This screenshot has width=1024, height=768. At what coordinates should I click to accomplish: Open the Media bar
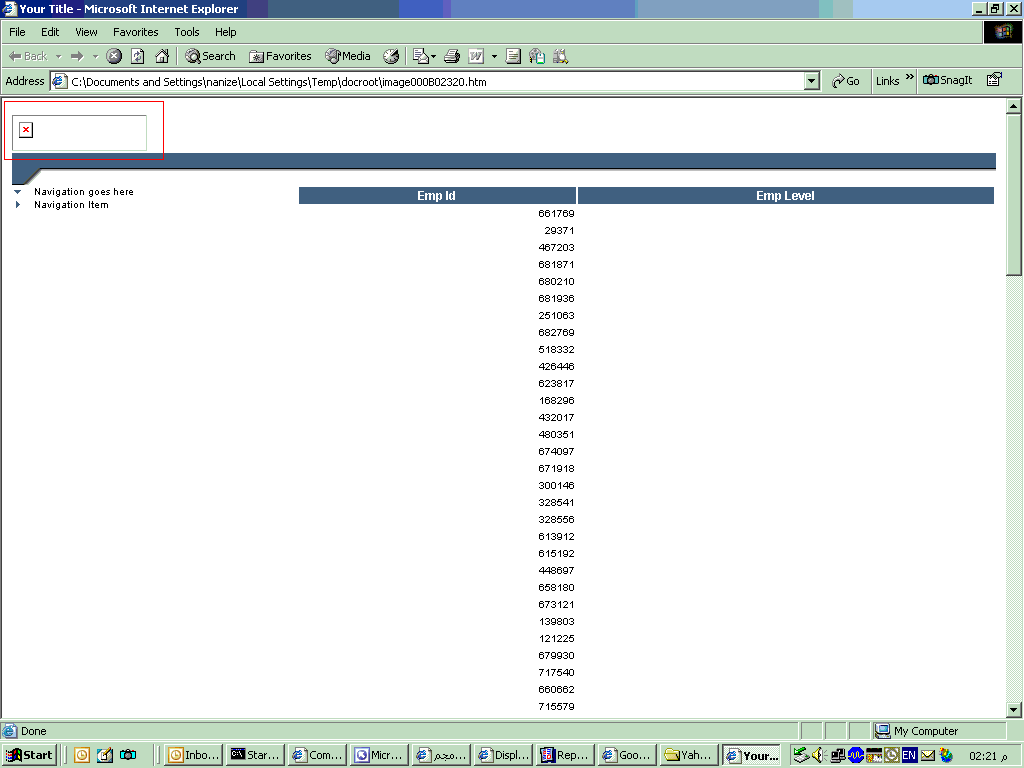347,56
